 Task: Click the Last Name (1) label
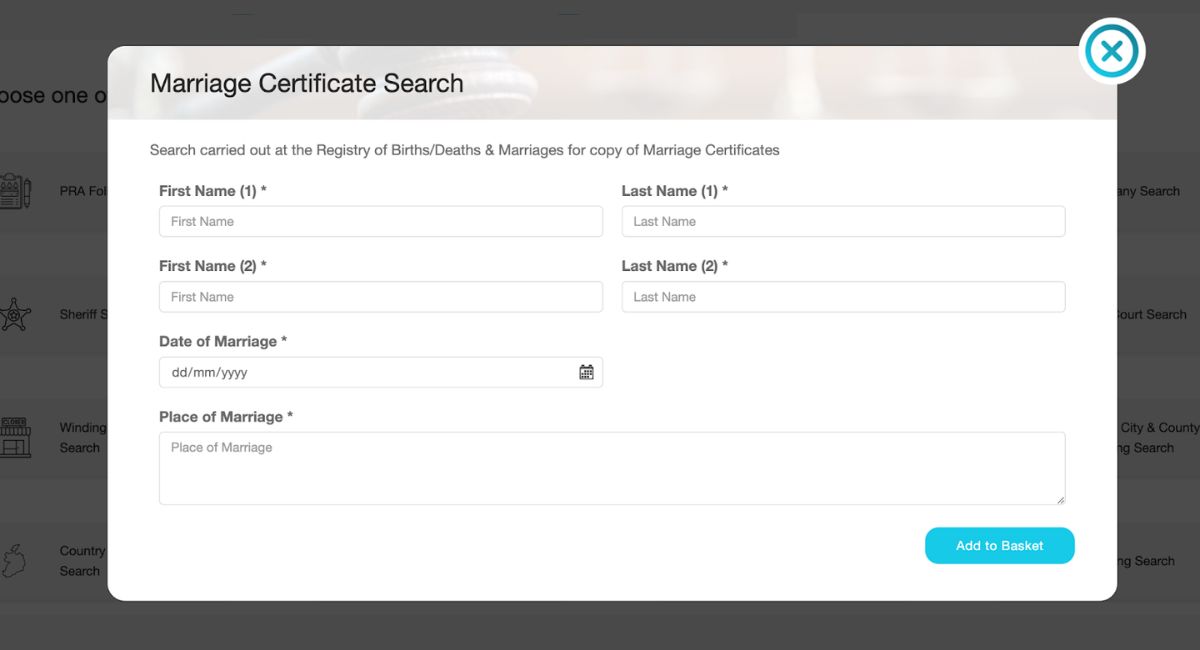pyautogui.click(x=675, y=190)
